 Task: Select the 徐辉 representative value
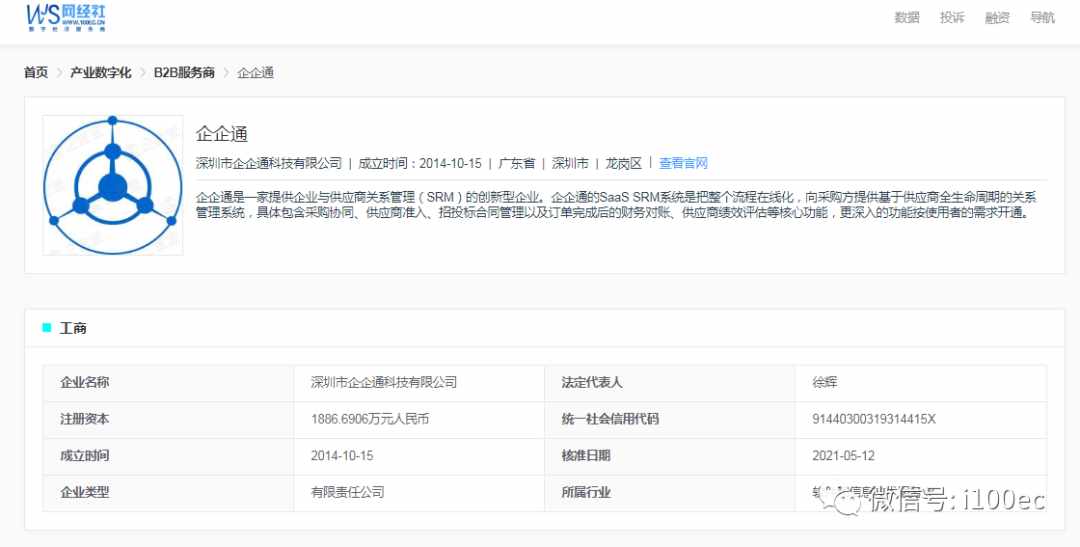tap(824, 382)
